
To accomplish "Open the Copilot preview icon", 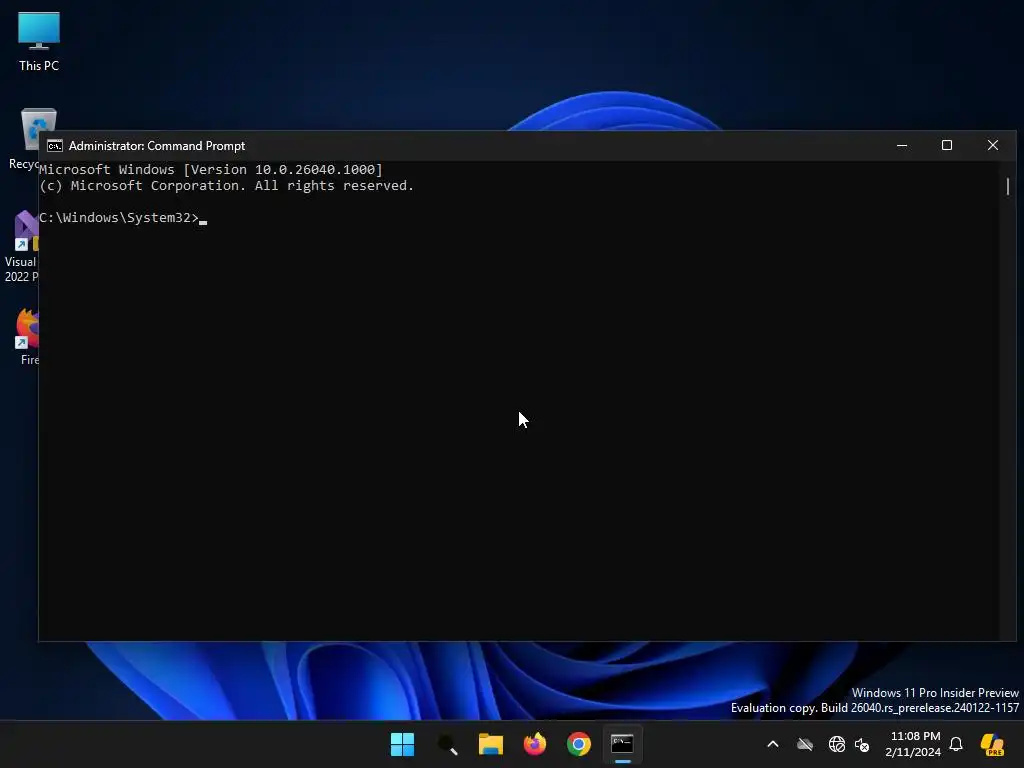I will [993, 744].
